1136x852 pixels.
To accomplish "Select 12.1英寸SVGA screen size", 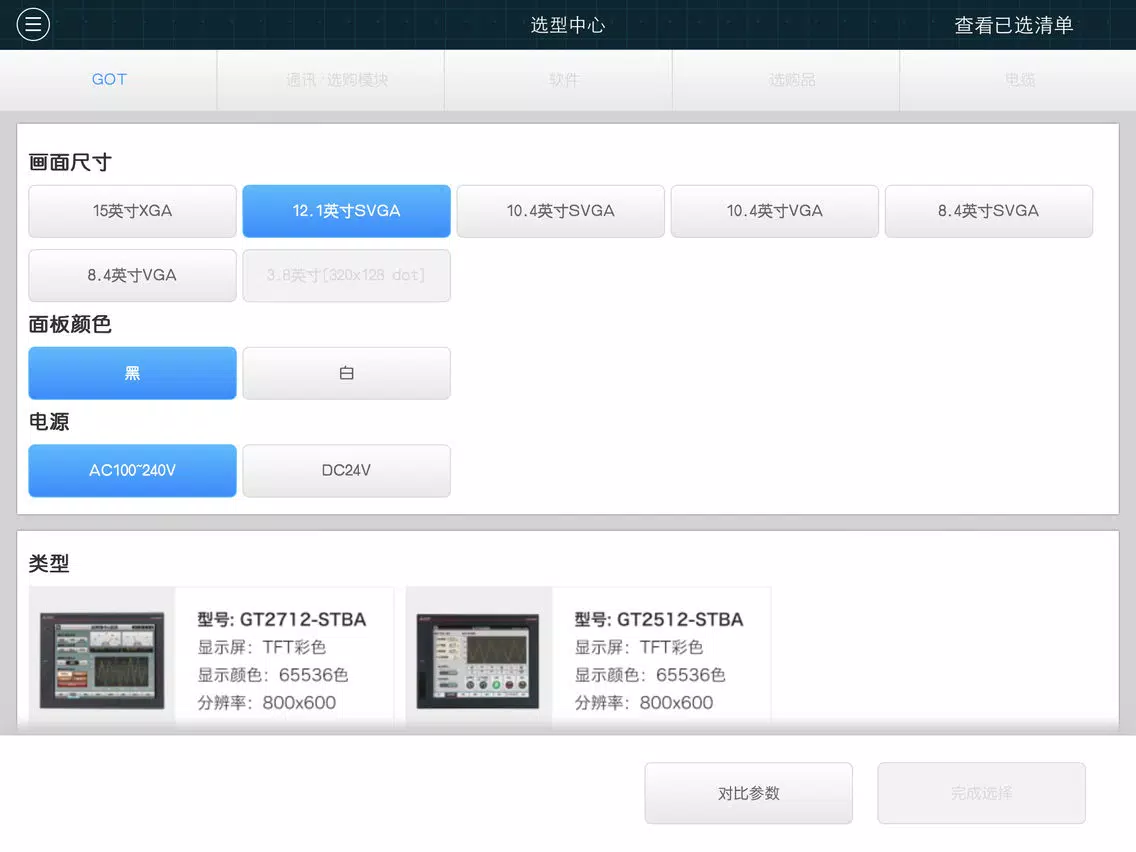I will point(346,211).
